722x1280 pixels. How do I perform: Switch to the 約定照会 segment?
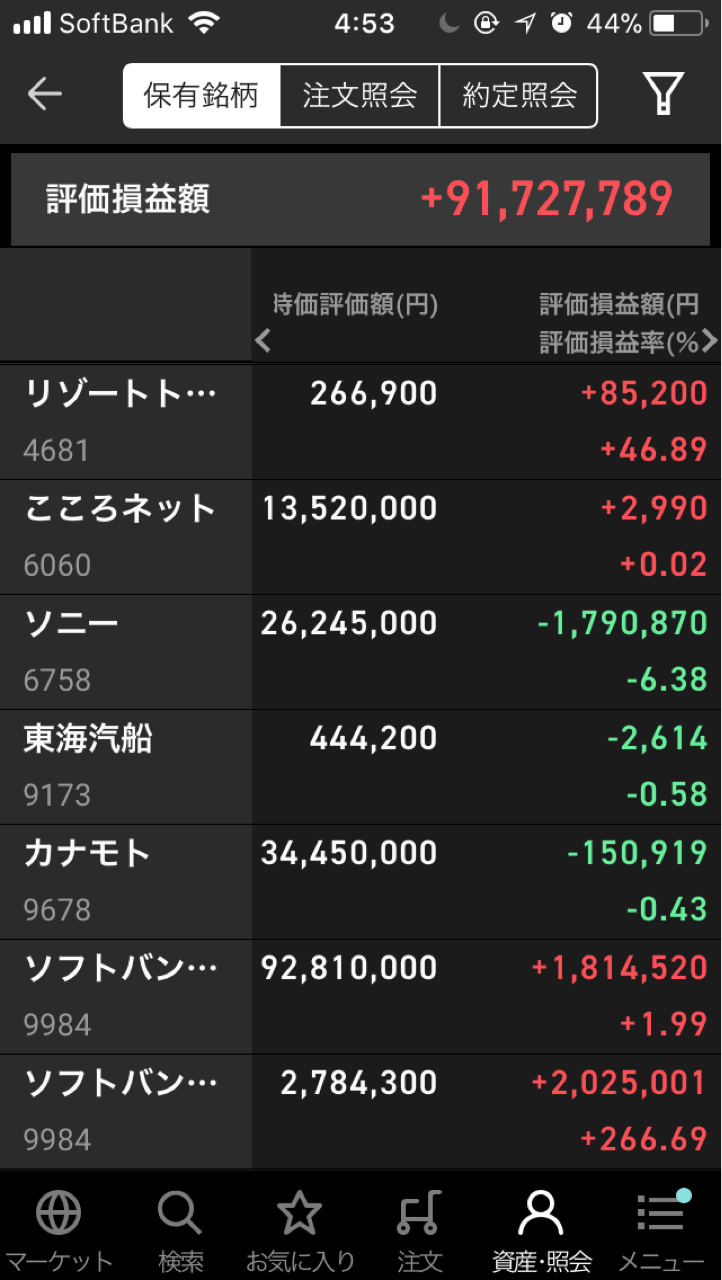click(519, 96)
